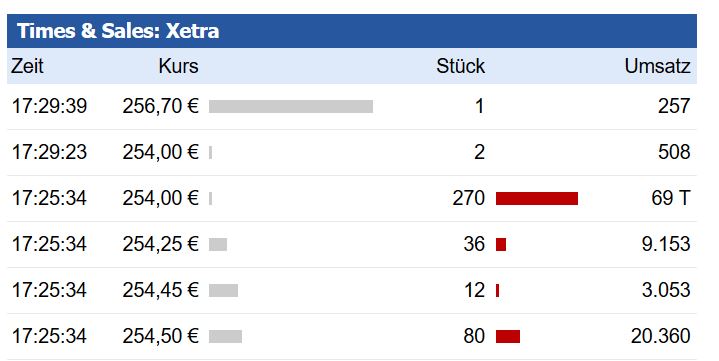
Task: Click the 256,70 € price value
Action: click(x=160, y=106)
